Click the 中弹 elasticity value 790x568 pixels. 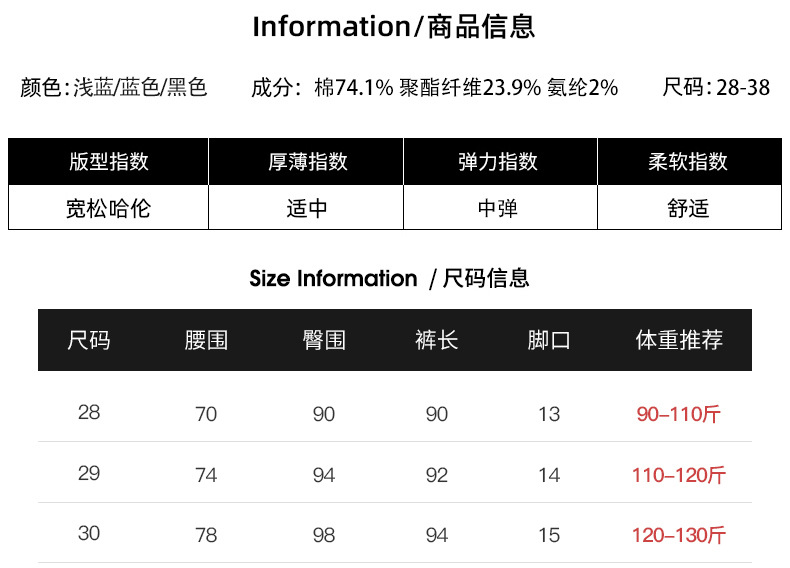click(x=498, y=209)
